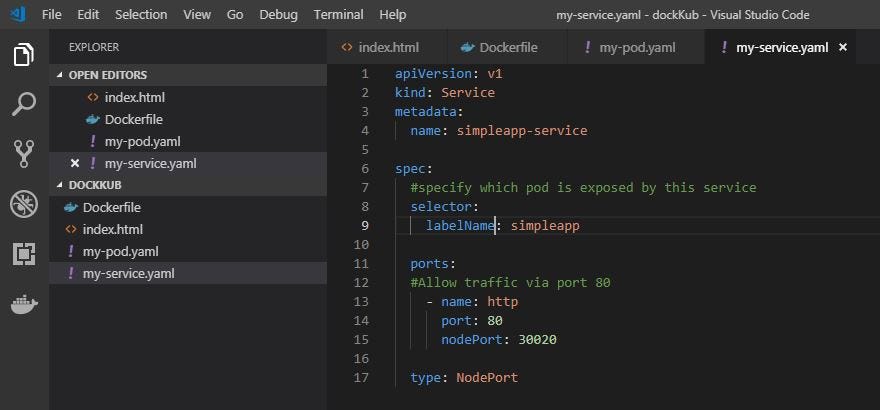Open the Debug menu
Viewport: 880px width, 410px height.
click(x=278, y=15)
